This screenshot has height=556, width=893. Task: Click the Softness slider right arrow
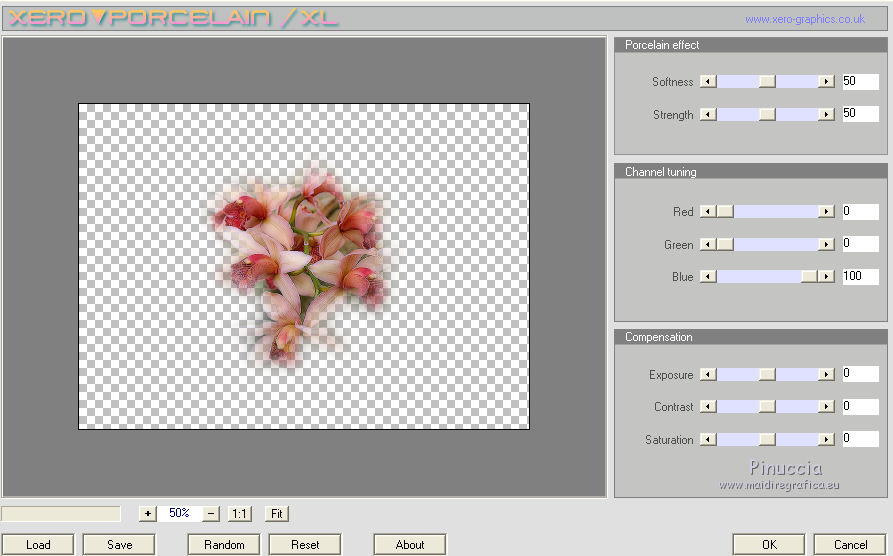[x=826, y=81]
